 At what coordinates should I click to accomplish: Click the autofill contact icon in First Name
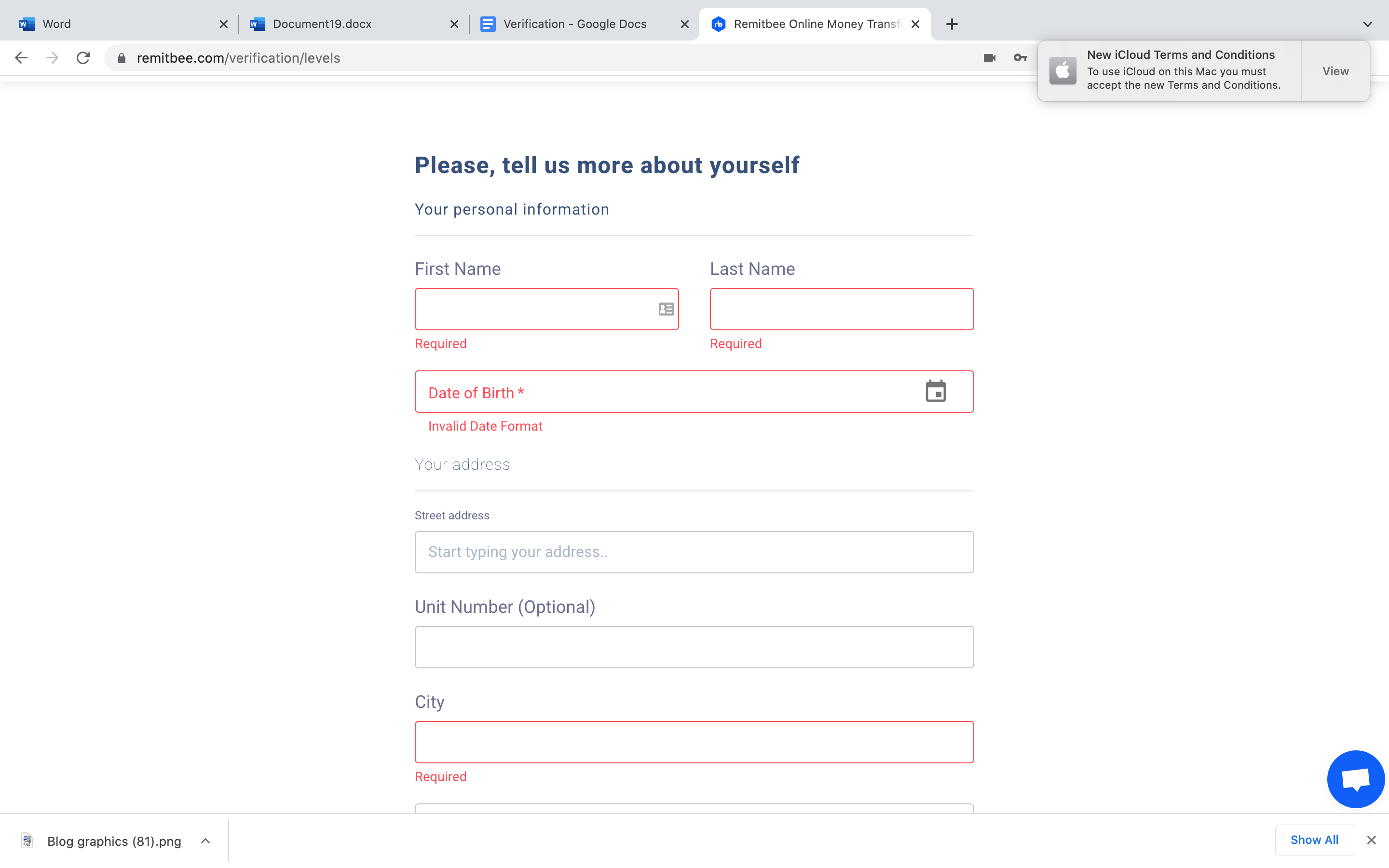click(666, 310)
